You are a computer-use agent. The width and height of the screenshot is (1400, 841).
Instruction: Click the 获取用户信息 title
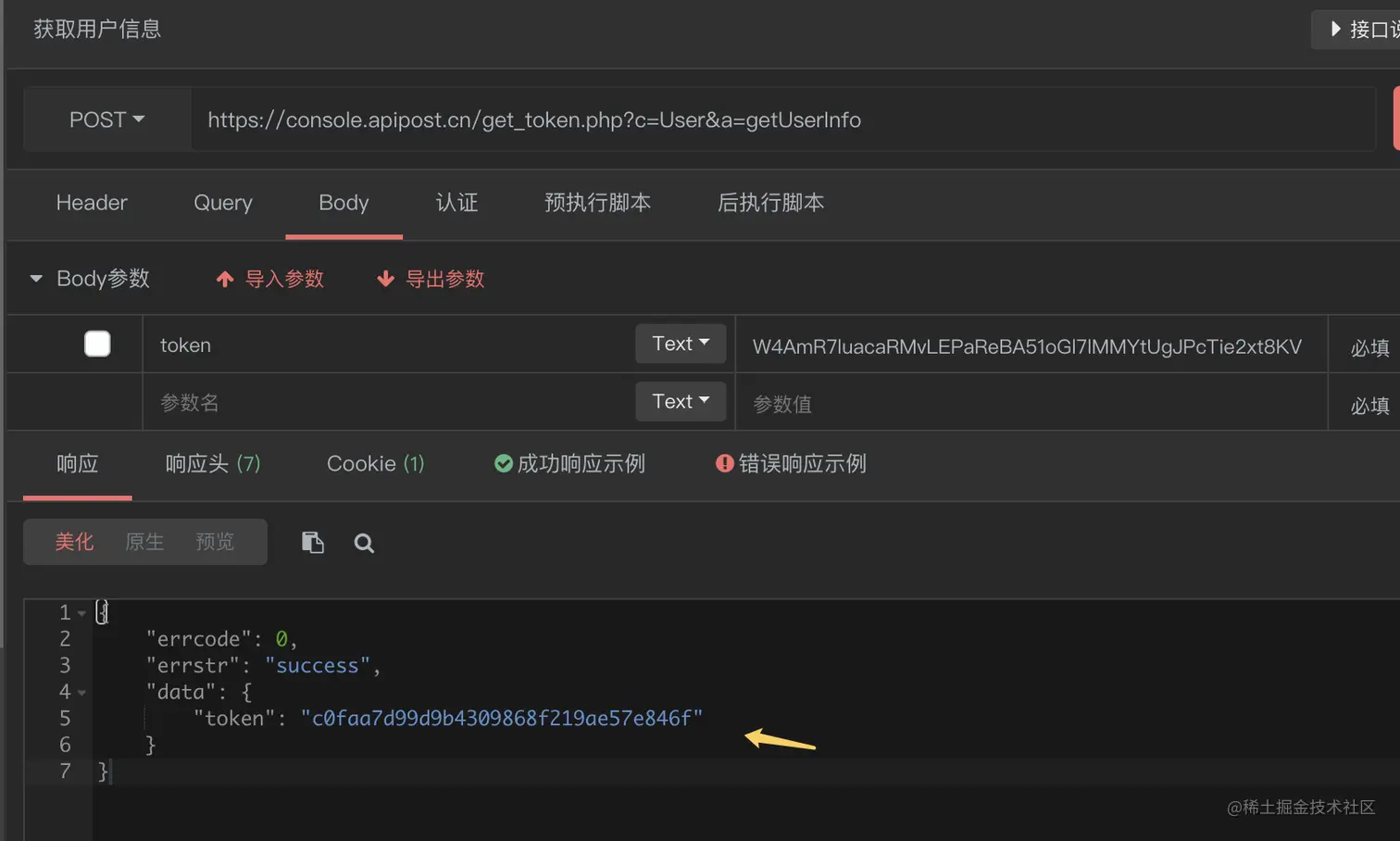[97, 29]
